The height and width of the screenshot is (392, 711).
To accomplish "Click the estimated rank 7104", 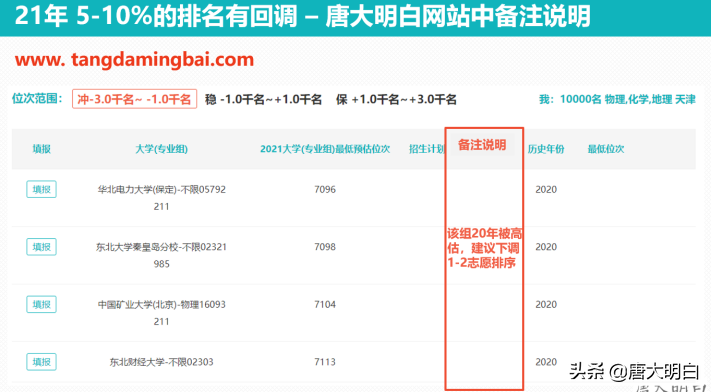I will click(325, 304).
